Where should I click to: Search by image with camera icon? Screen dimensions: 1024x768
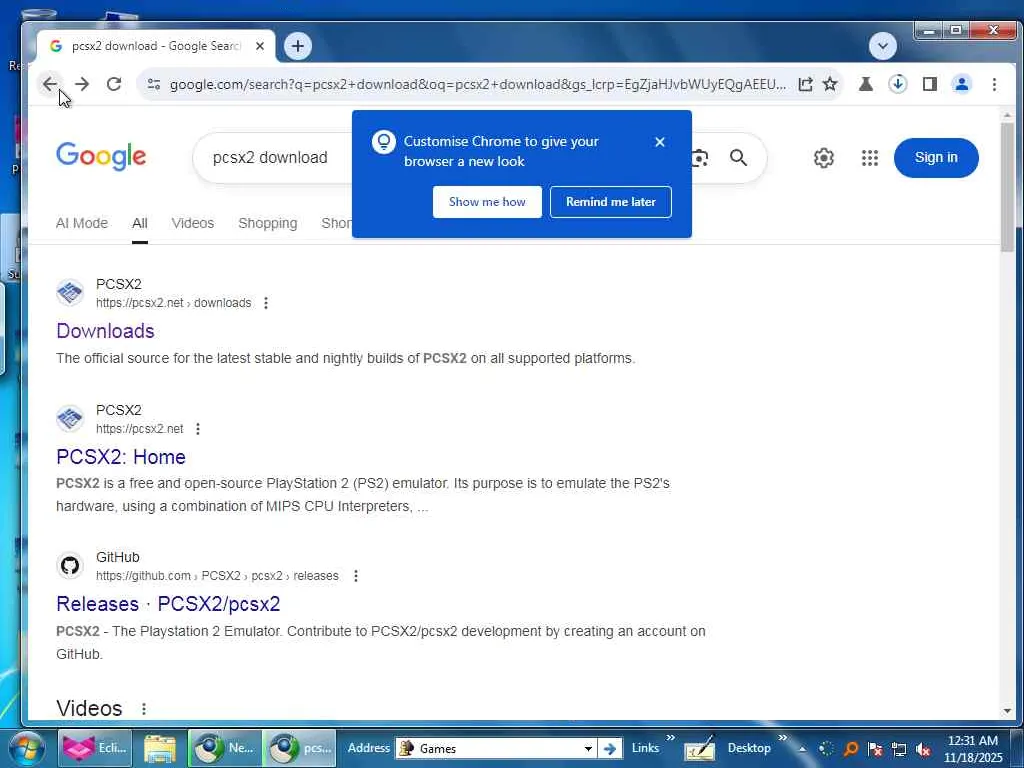pos(699,157)
